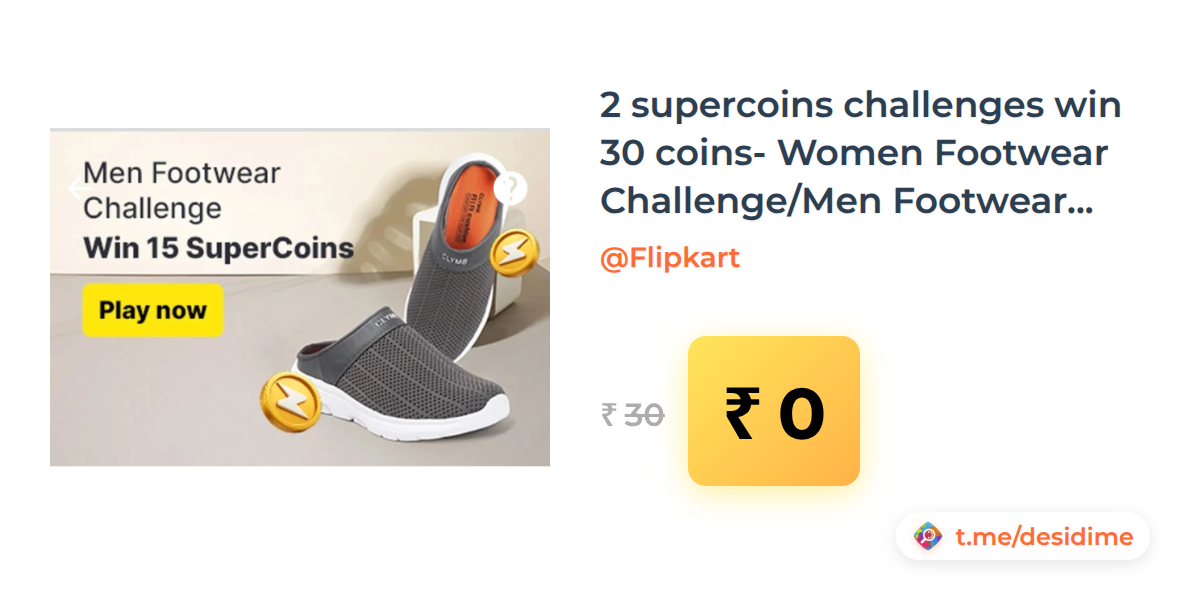1200x600 pixels.
Task: Click the SuperCoin near the lower shoe's heel
Action: point(290,402)
